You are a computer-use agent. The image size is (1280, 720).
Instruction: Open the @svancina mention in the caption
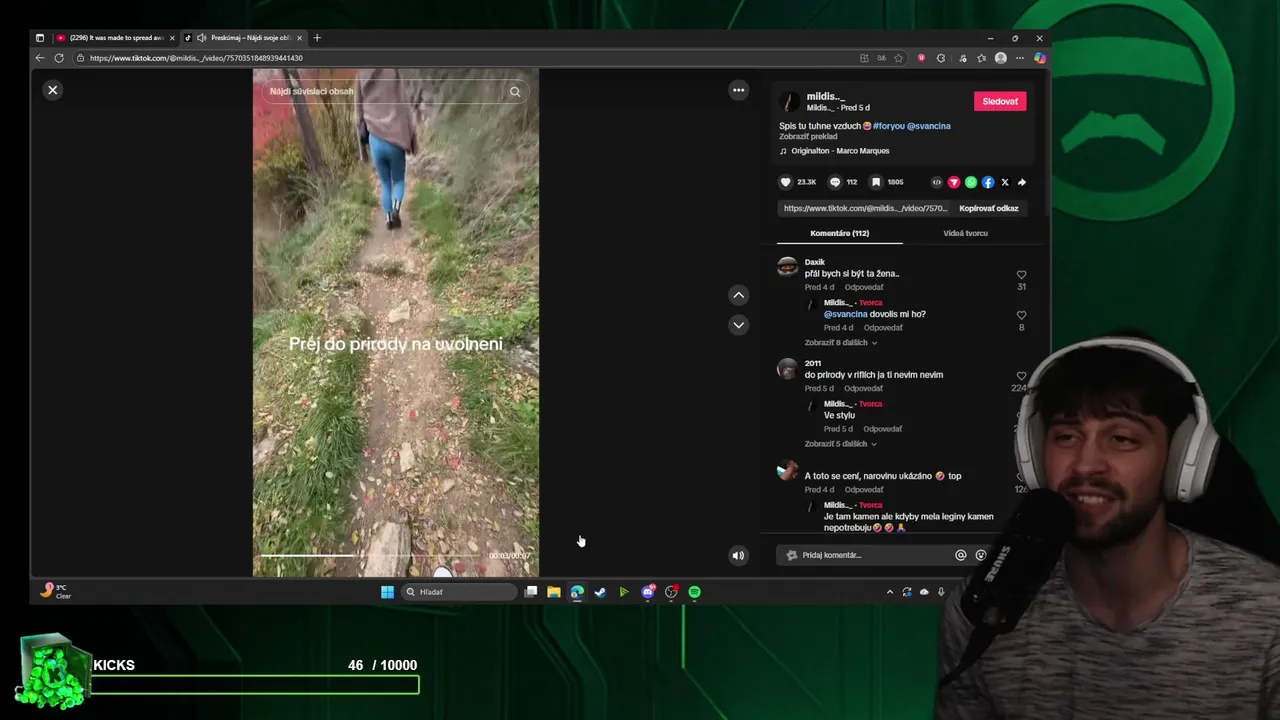click(x=928, y=126)
